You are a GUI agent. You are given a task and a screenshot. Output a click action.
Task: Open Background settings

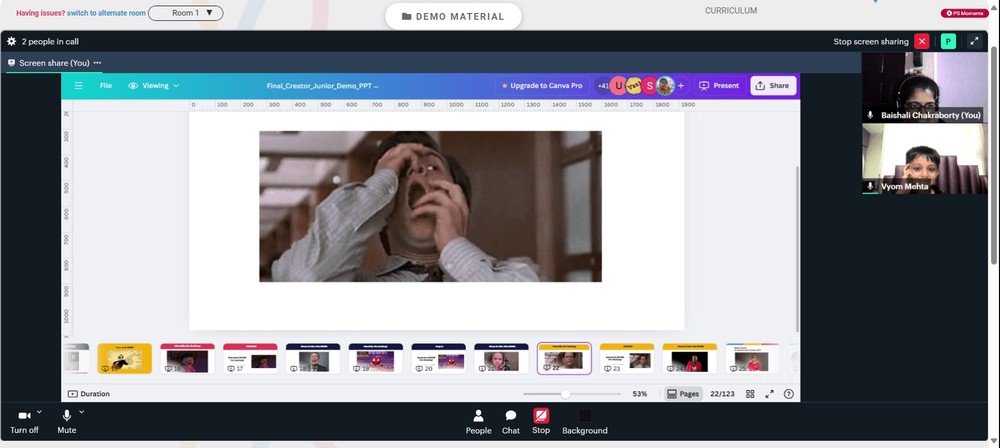[585, 422]
